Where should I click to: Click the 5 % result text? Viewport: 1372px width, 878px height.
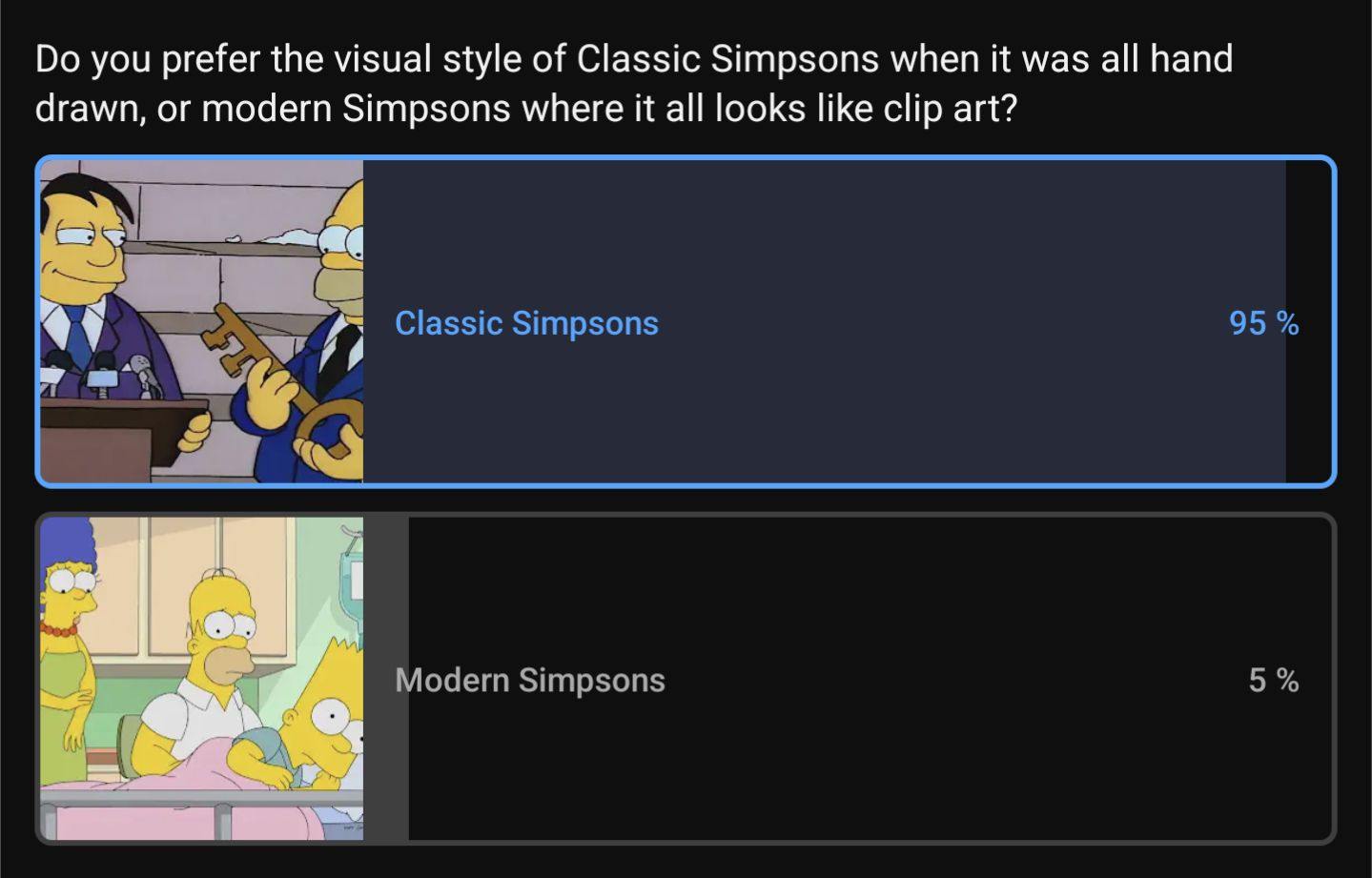point(1273,680)
